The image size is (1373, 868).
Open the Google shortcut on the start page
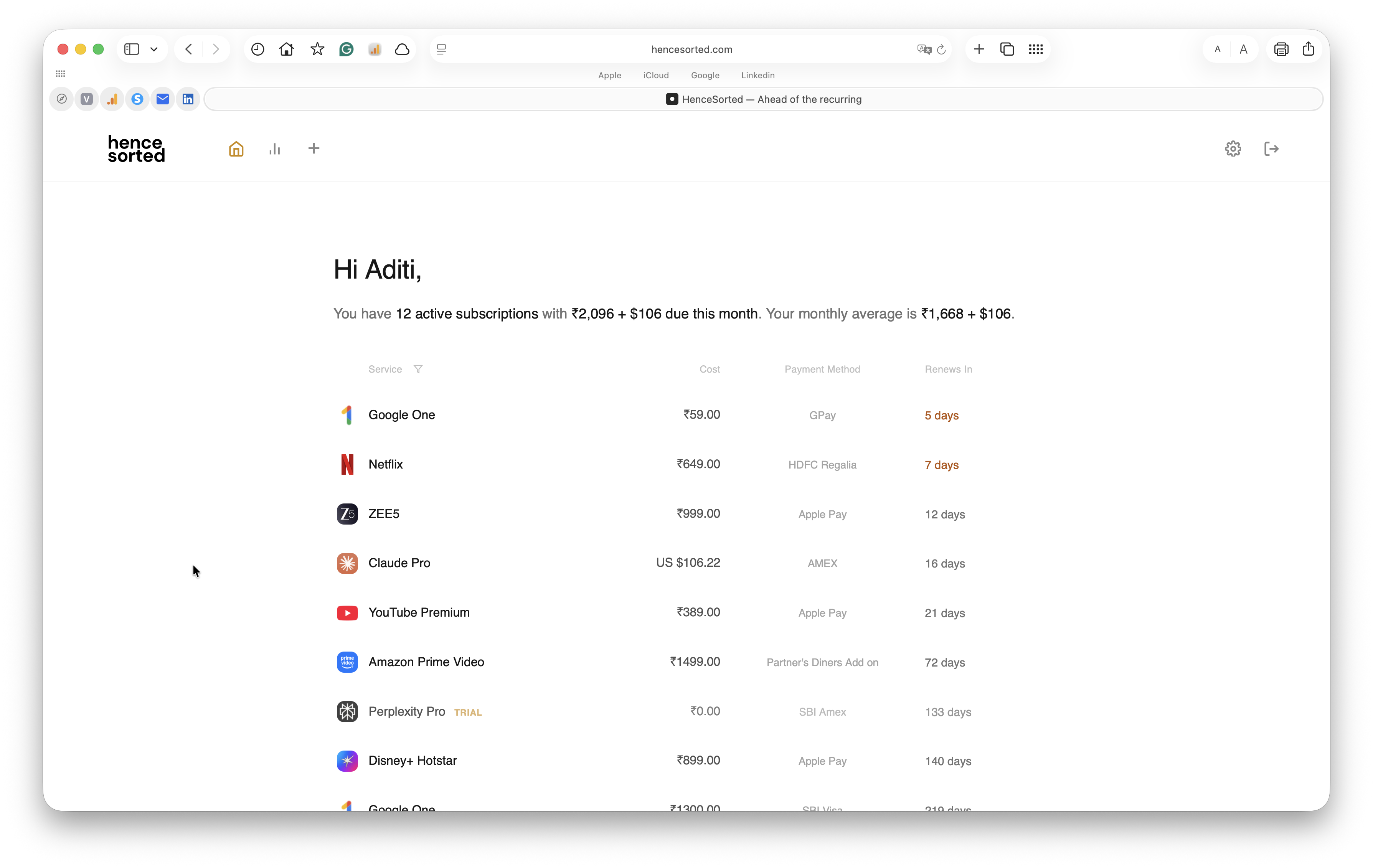coord(705,75)
